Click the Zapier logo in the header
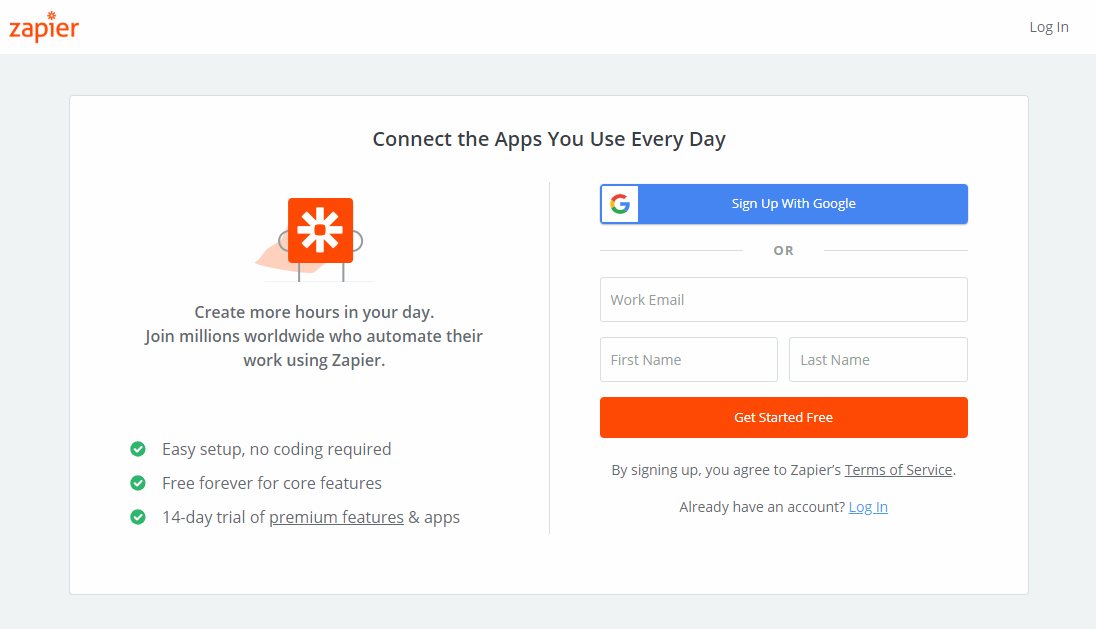 [x=44, y=27]
